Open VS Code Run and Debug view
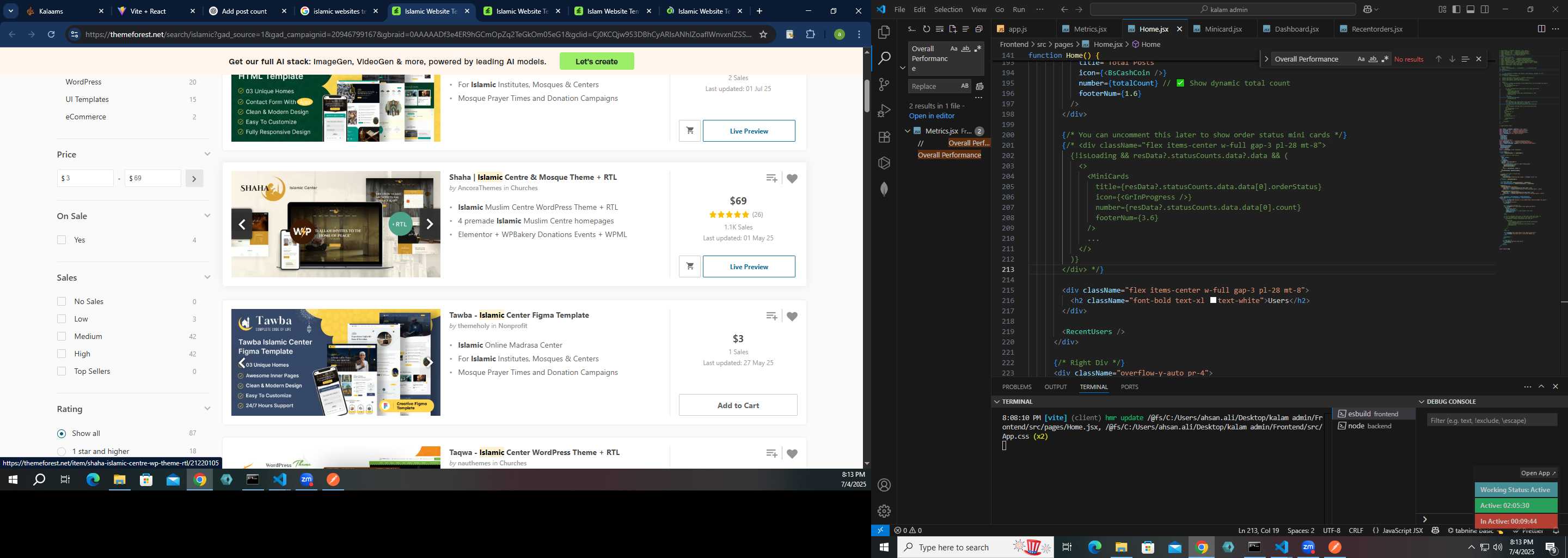Screen dimensions: 1568x558 (x=884, y=111)
